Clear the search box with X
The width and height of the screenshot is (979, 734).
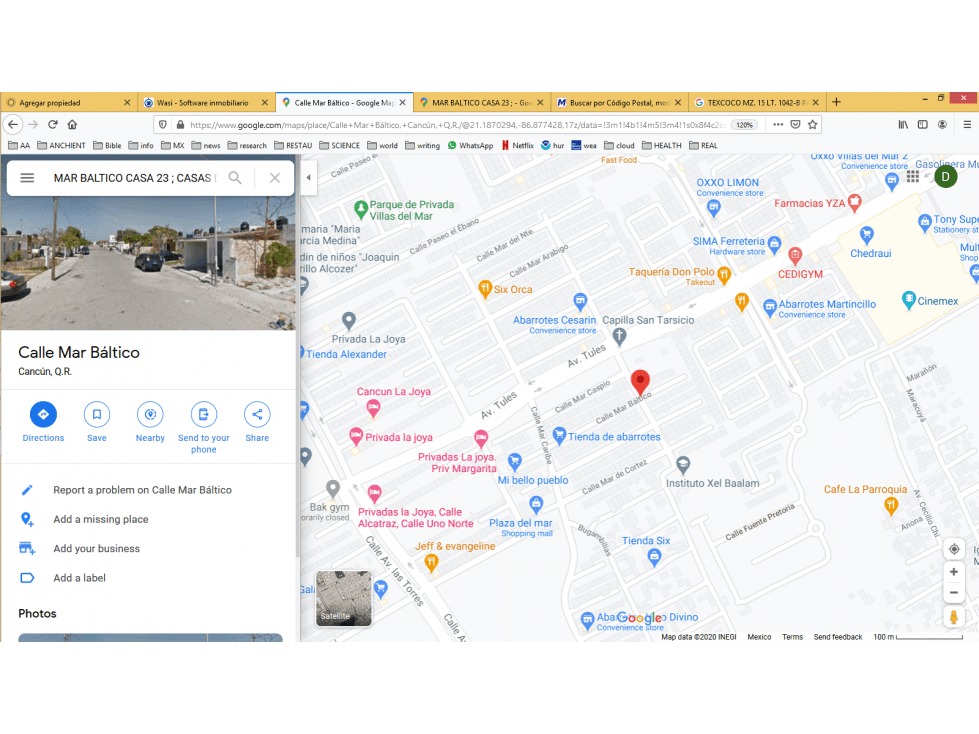(275, 178)
